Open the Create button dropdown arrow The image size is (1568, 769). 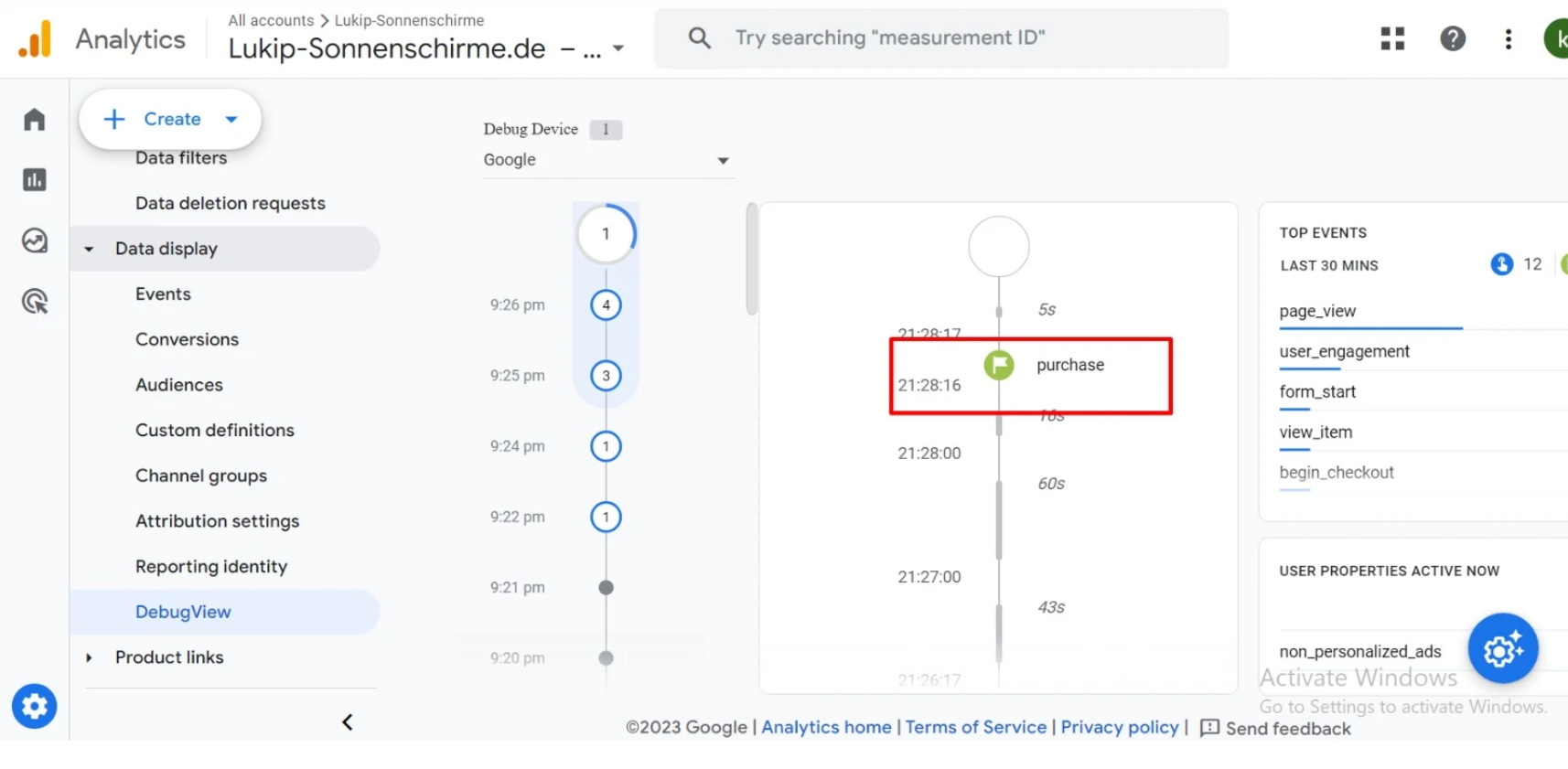pyautogui.click(x=231, y=119)
